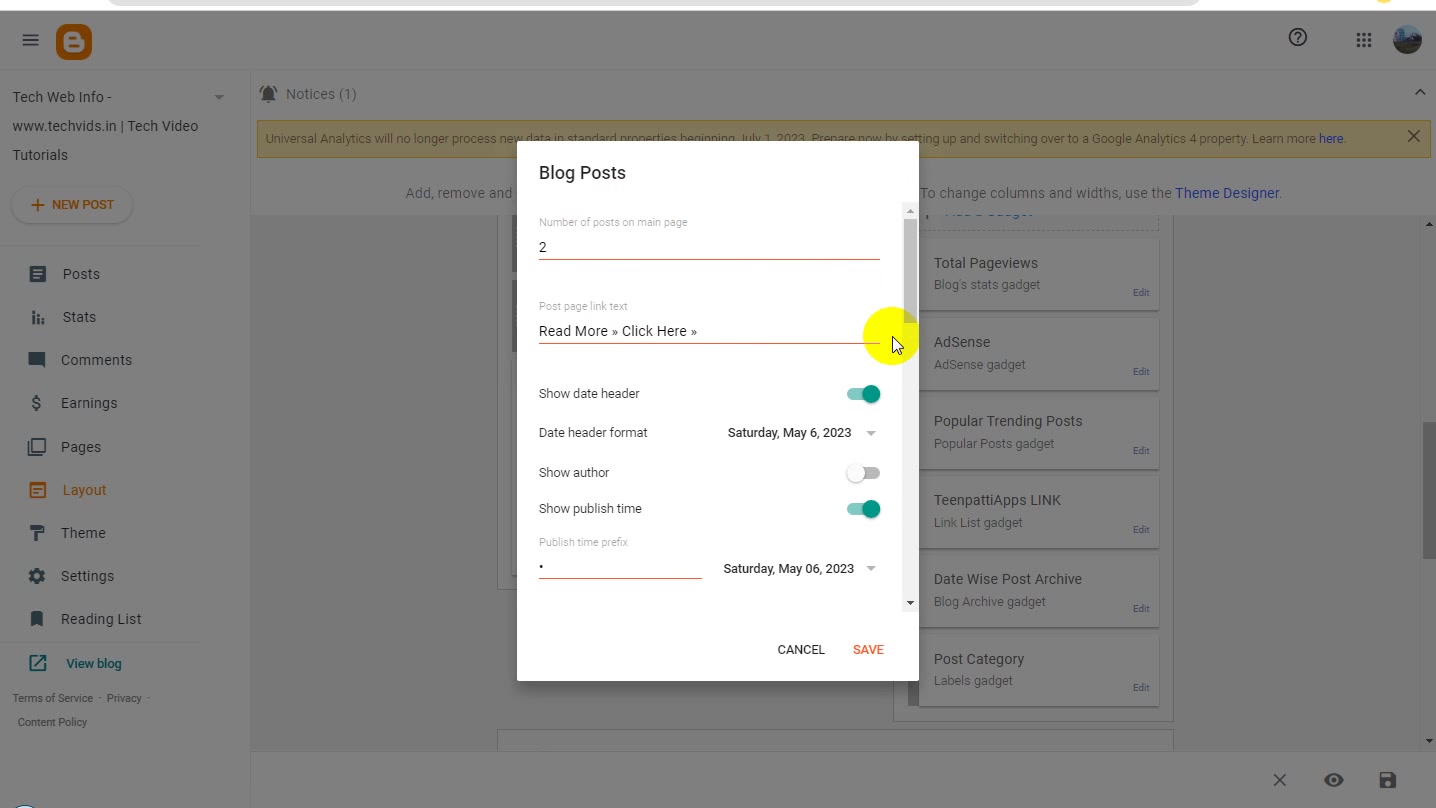Click CANCEL in the Blog Posts dialog
Screen dimensions: 1436x808
tap(801, 650)
